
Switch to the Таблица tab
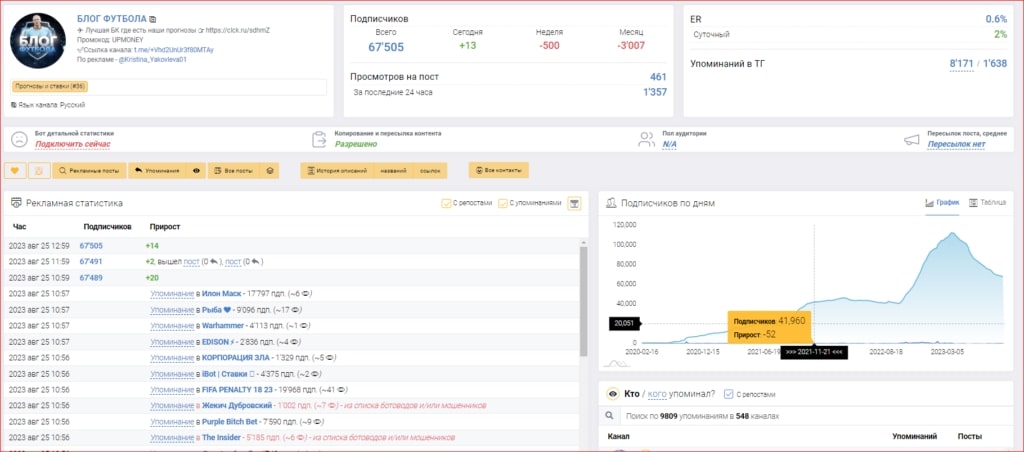point(987,202)
